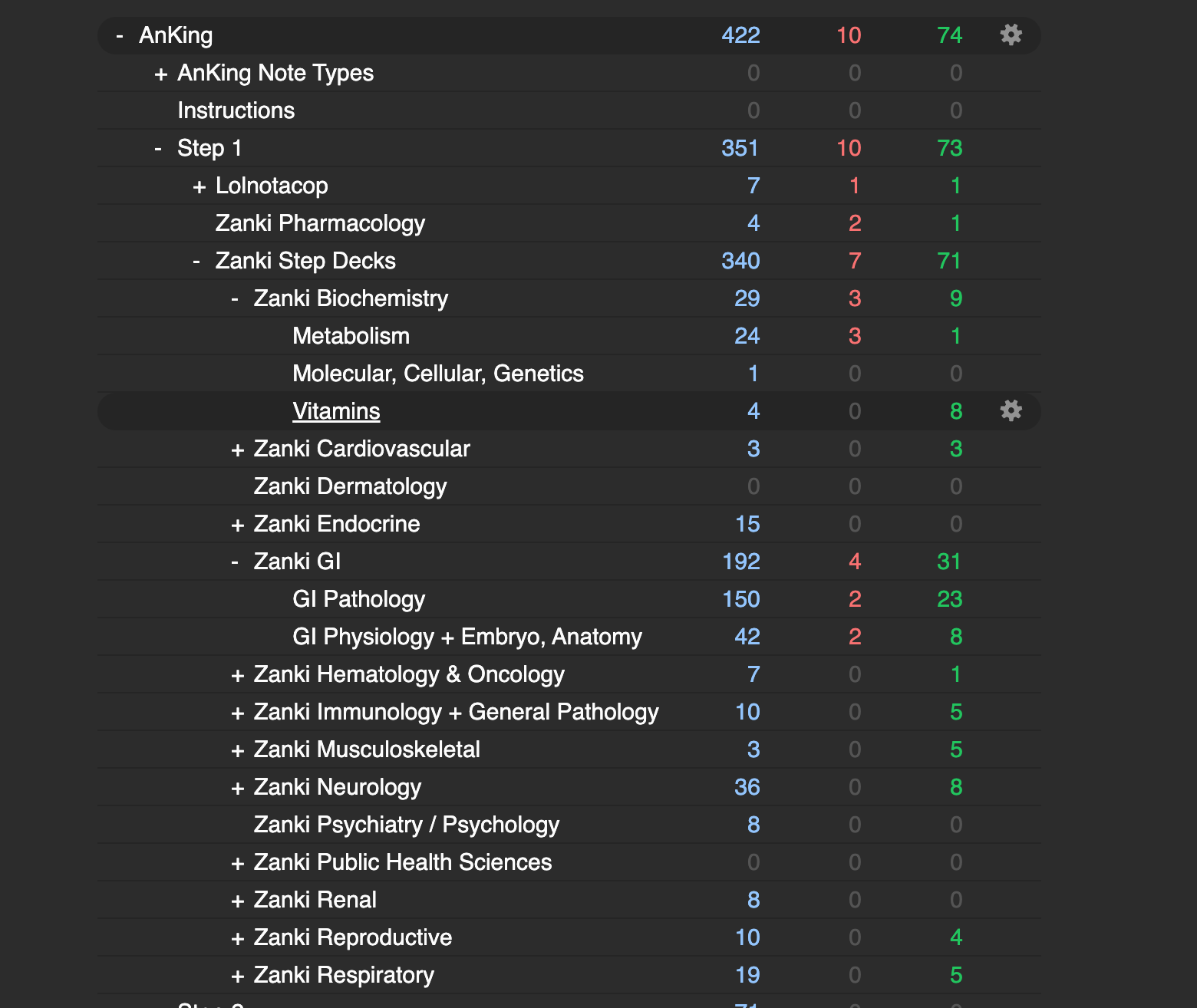The width and height of the screenshot is (1197, 1008).
Task: Open the Vitamins deck link
Action: (x=336, y=411)
